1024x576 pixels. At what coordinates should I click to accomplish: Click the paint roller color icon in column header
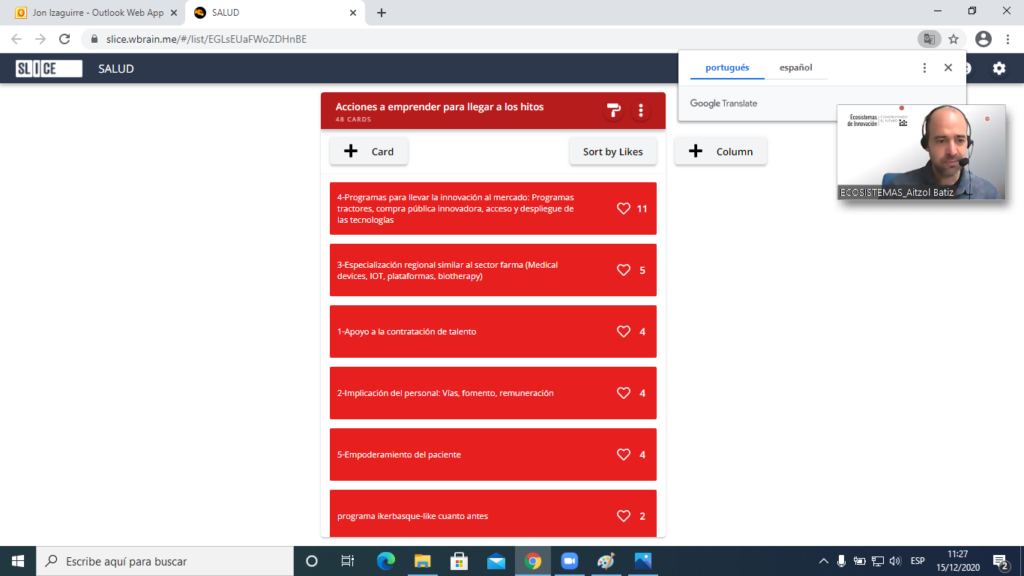pos(614,110)
